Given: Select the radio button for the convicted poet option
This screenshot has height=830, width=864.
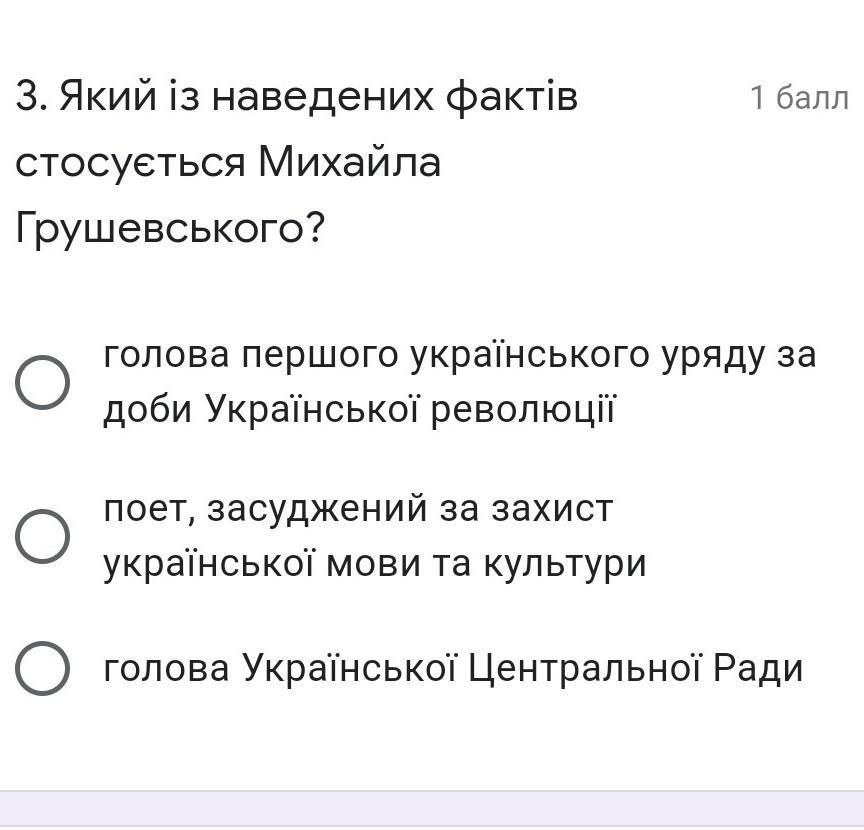Looking at the screenshot, I should tap(43, 536).
